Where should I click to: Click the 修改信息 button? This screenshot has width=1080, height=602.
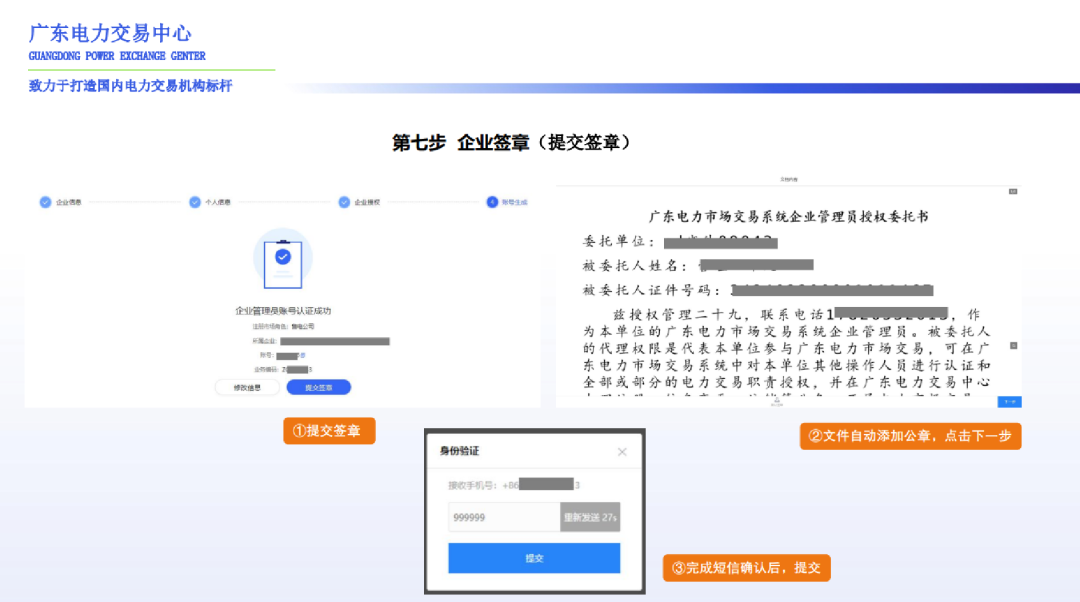coord(246,387)
